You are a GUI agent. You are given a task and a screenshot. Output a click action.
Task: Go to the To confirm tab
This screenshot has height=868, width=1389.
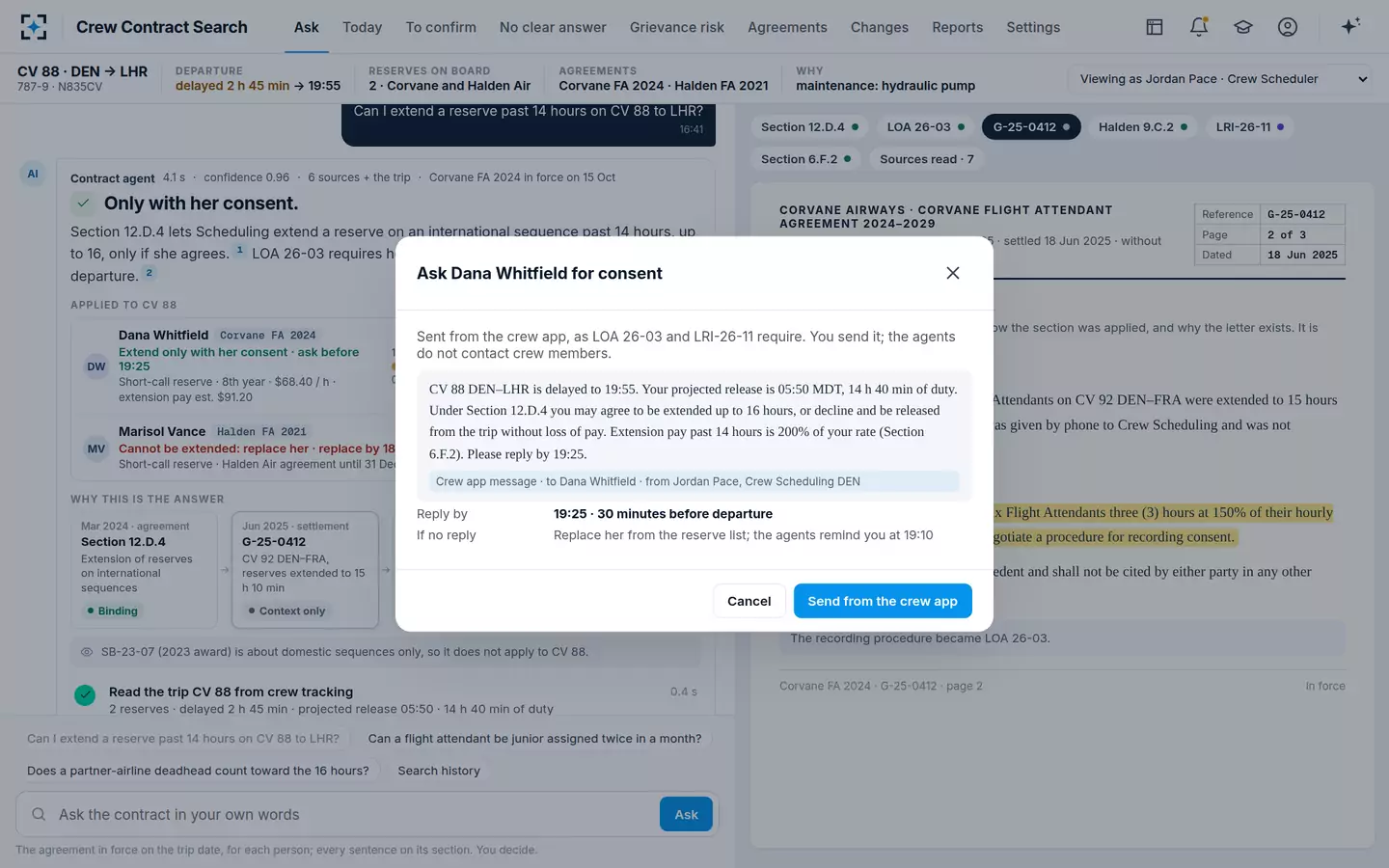[441, 27]
